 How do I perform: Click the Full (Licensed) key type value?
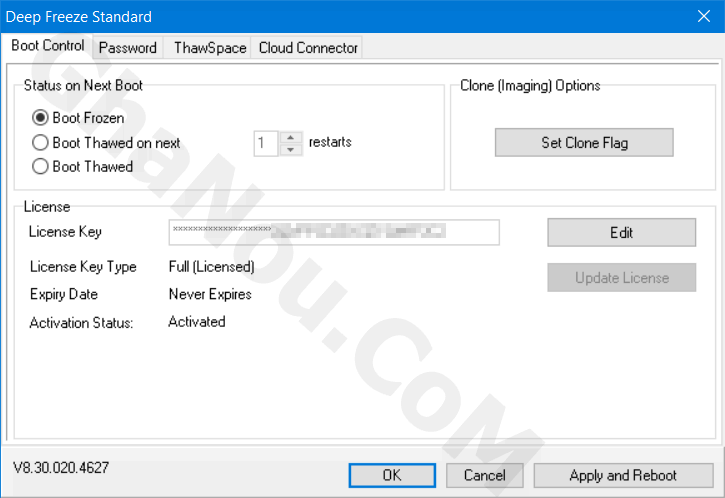pos(212,267)
